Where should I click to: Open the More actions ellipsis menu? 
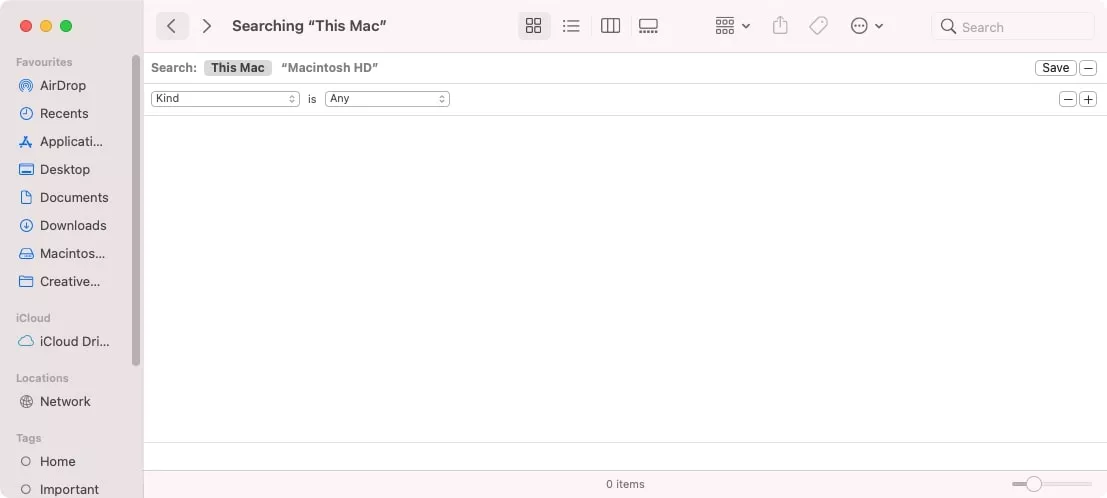pyautogui.click(x=866, y=26)
